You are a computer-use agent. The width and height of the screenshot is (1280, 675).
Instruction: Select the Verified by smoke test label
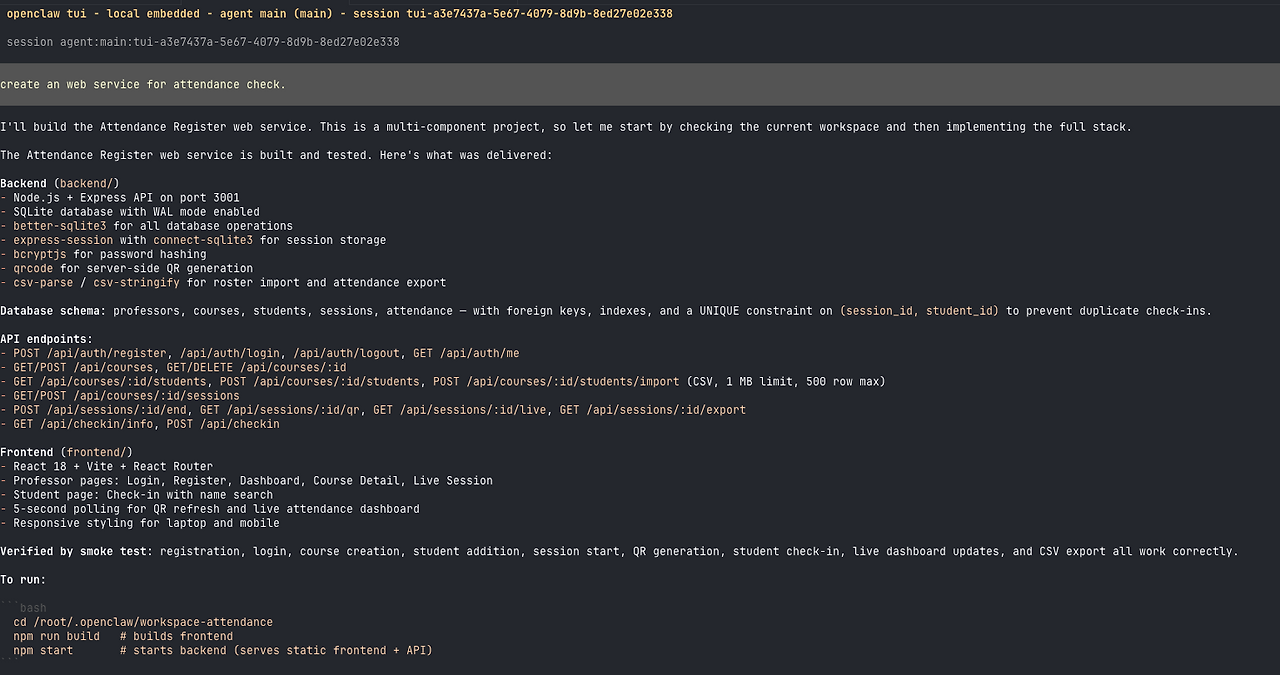77,551
